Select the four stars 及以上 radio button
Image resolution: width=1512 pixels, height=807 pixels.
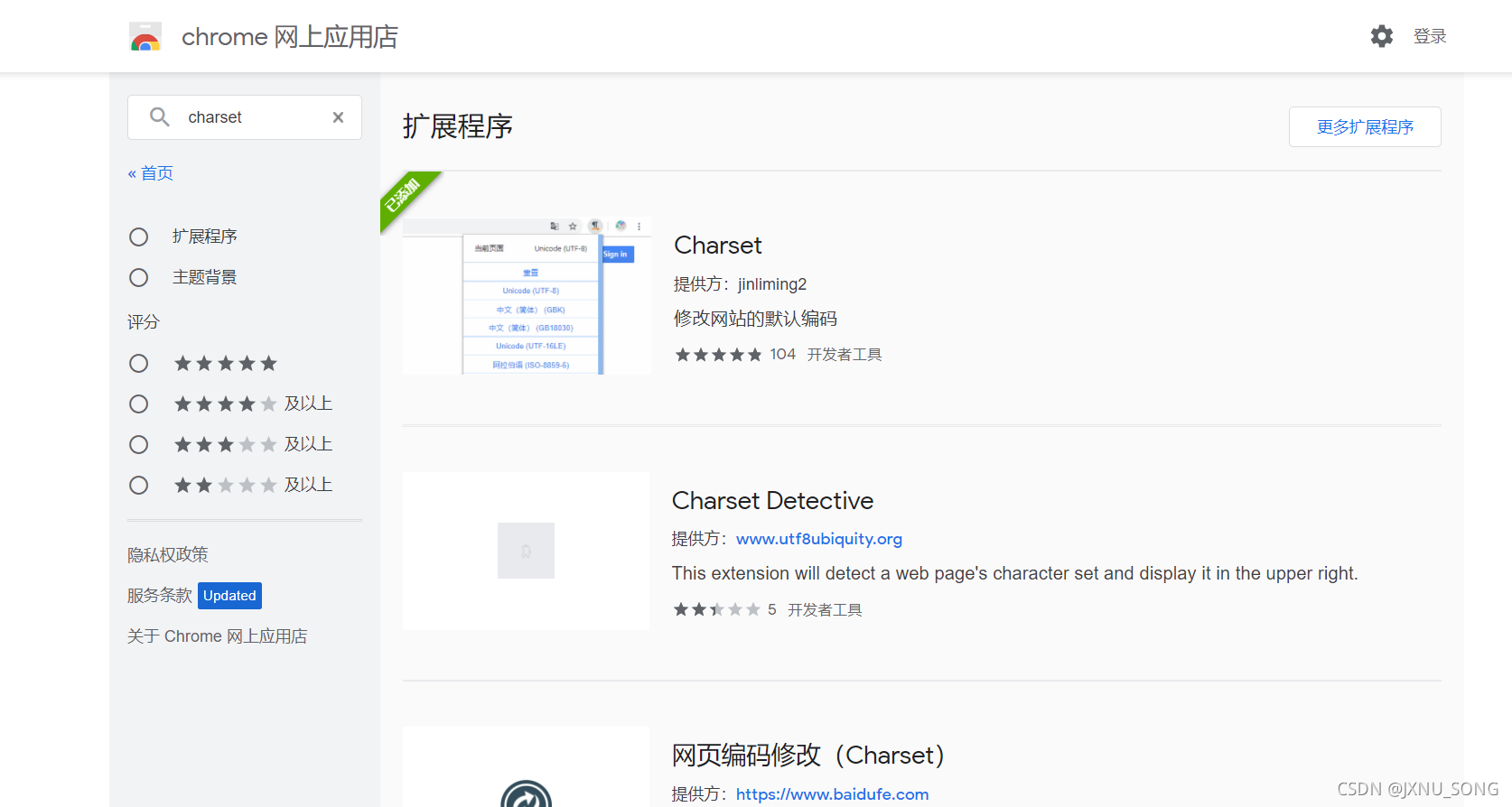[138, 403]
